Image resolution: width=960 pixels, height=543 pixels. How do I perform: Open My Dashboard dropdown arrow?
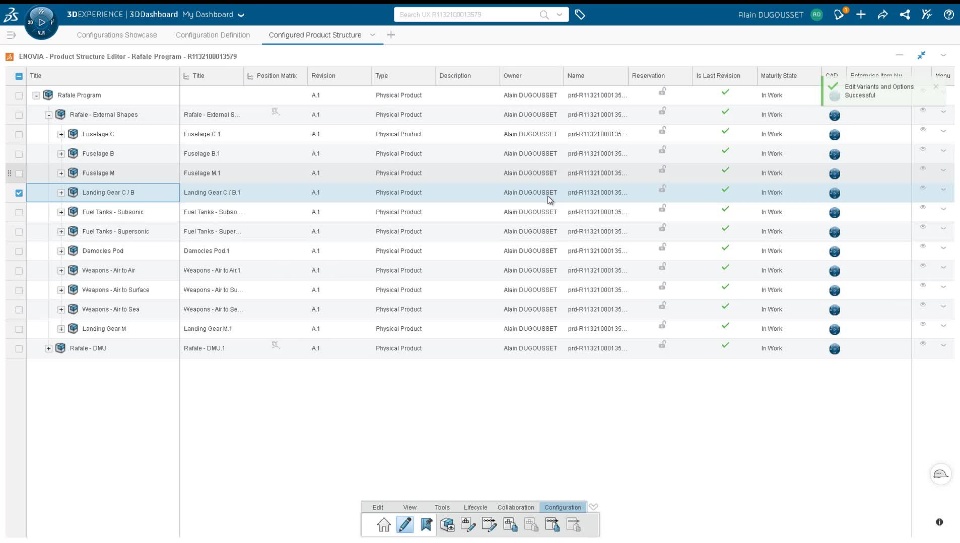pyautogui.click(x=241, y=15)
